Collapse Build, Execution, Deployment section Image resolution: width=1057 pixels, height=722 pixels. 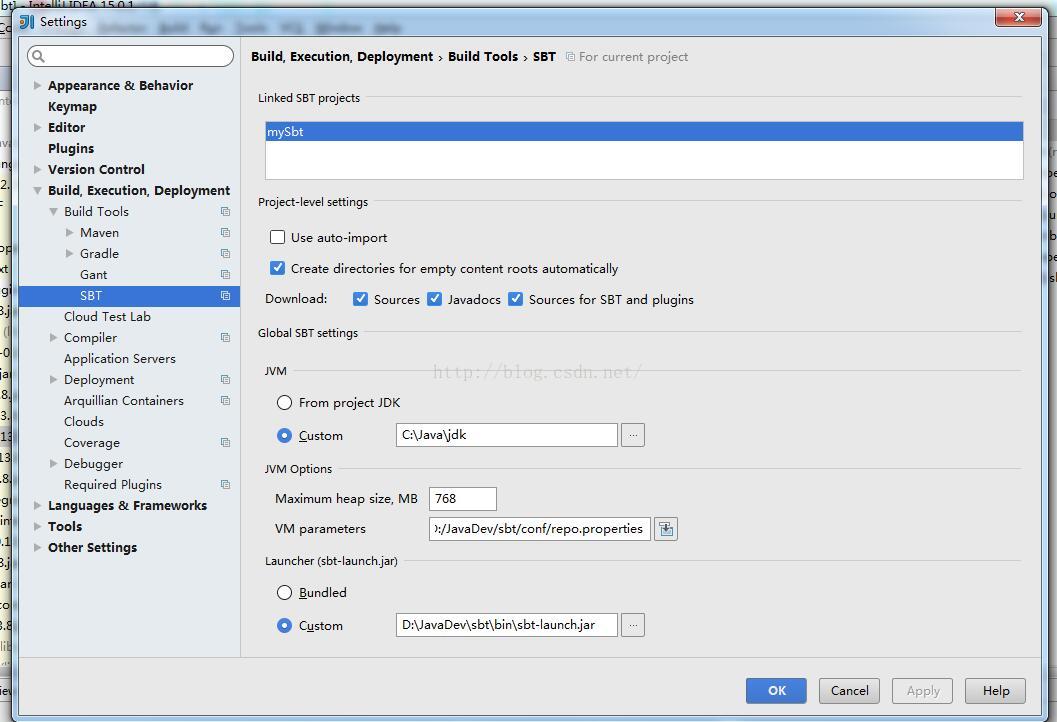pyautogui.click(x=38, y=191)
